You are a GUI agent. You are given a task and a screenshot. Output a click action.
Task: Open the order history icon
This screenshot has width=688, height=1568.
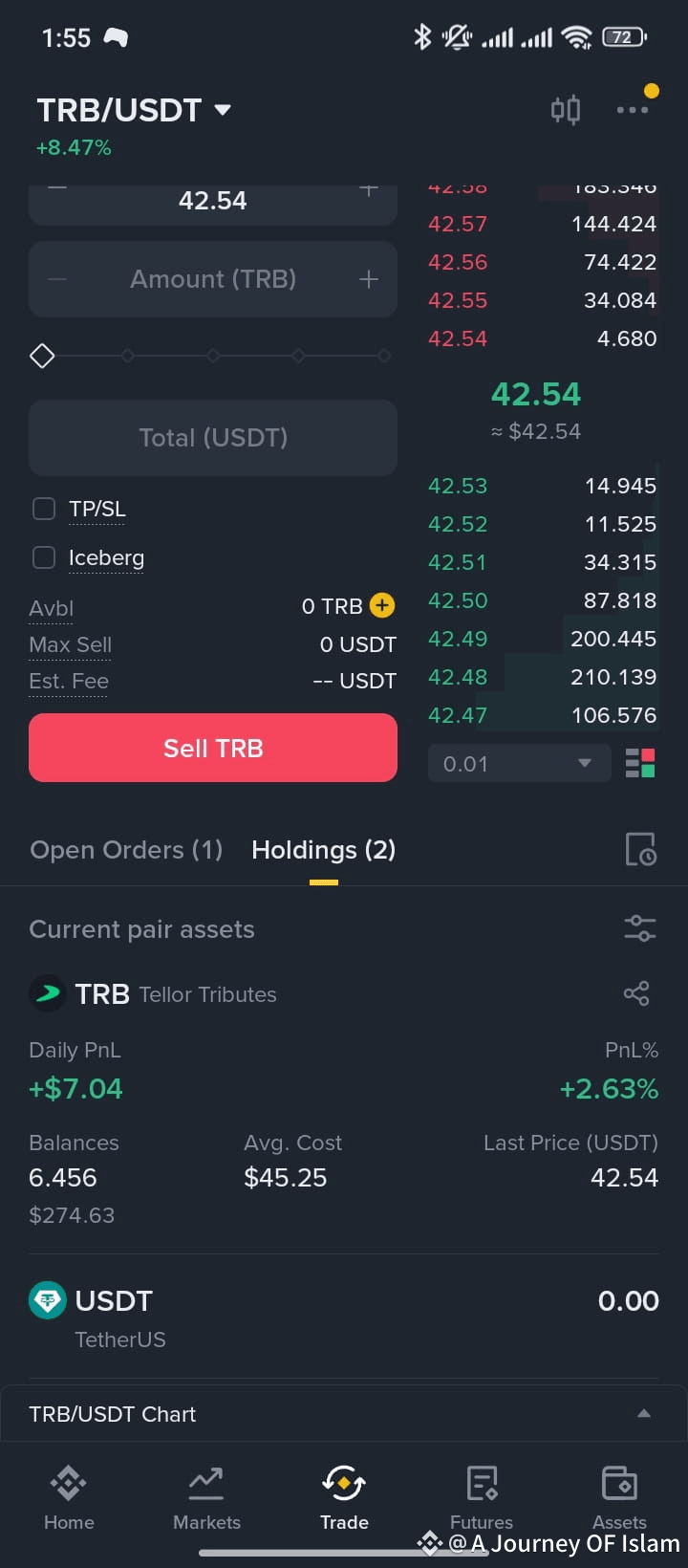(x=640, y=849)
